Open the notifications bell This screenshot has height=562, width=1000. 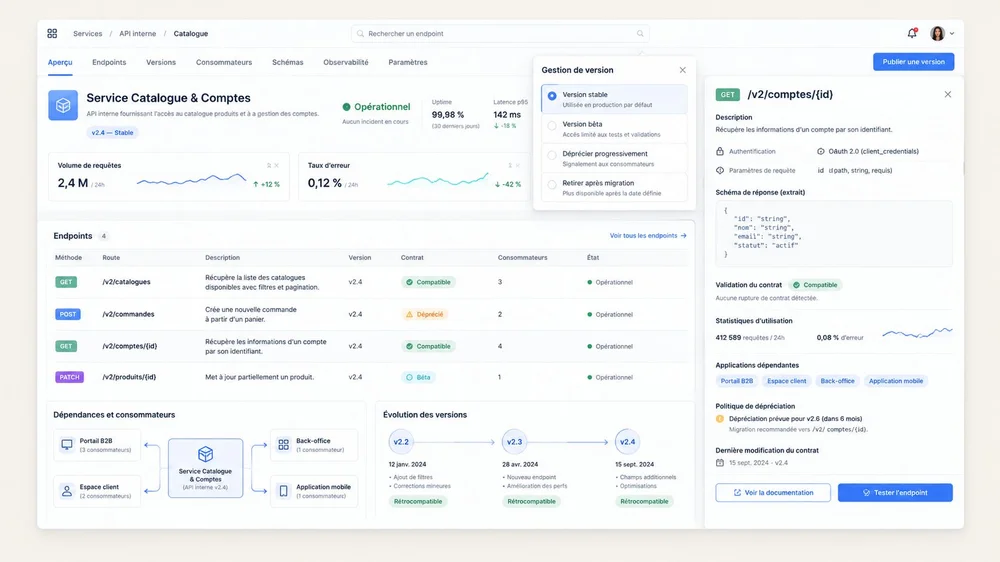(x=912, y=33)
